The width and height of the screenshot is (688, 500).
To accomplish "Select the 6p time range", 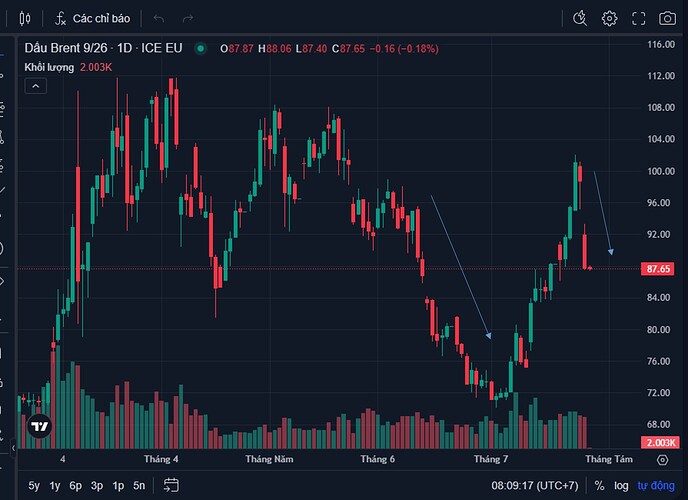I will (x=75, y=486).
